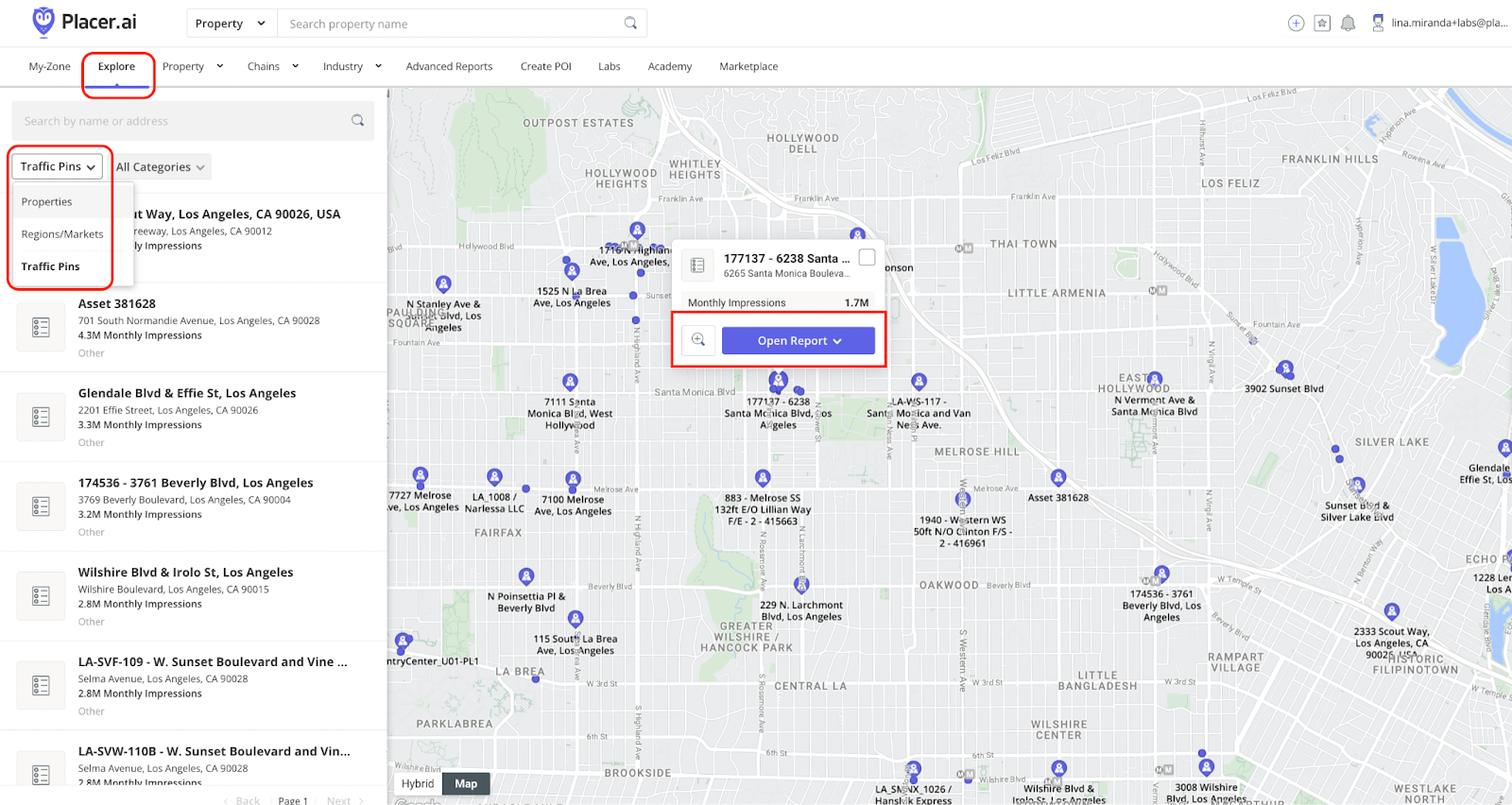Click the icon beside LA-SVF-109 listing
1512x805 pixels.
coord(41,685)
